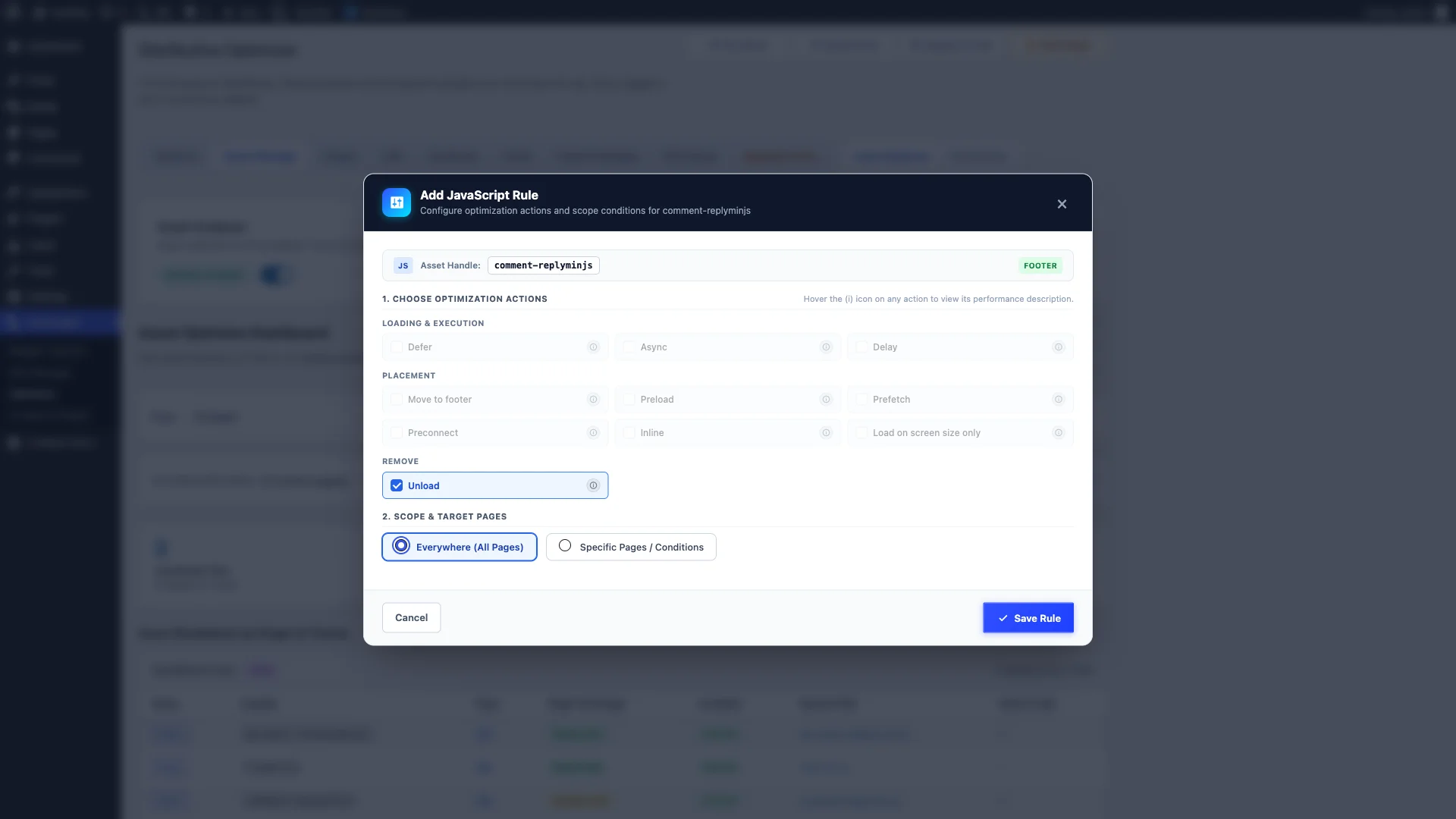Open the Prefetch action info icon
This screenshot has height=819, width=1456.
1059,400
